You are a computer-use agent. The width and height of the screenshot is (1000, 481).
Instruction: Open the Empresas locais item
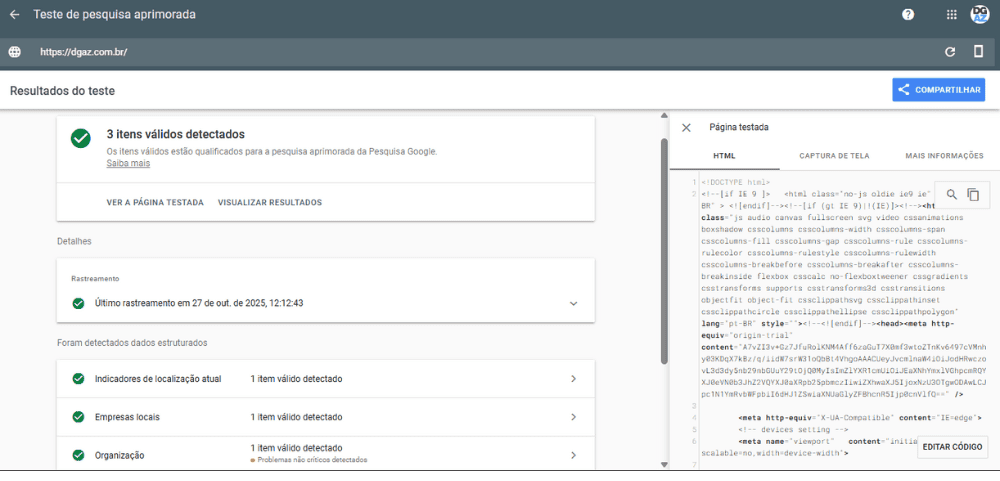click(x=573, y=417)
